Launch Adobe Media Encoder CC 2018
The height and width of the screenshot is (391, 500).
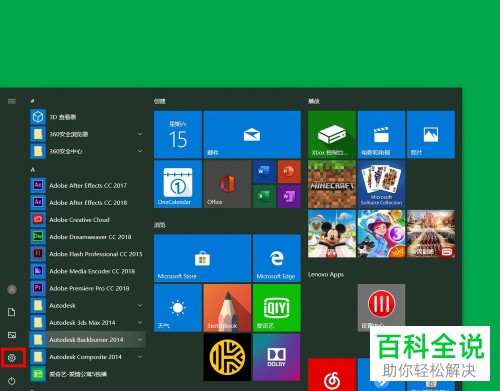tap(88, 271)
